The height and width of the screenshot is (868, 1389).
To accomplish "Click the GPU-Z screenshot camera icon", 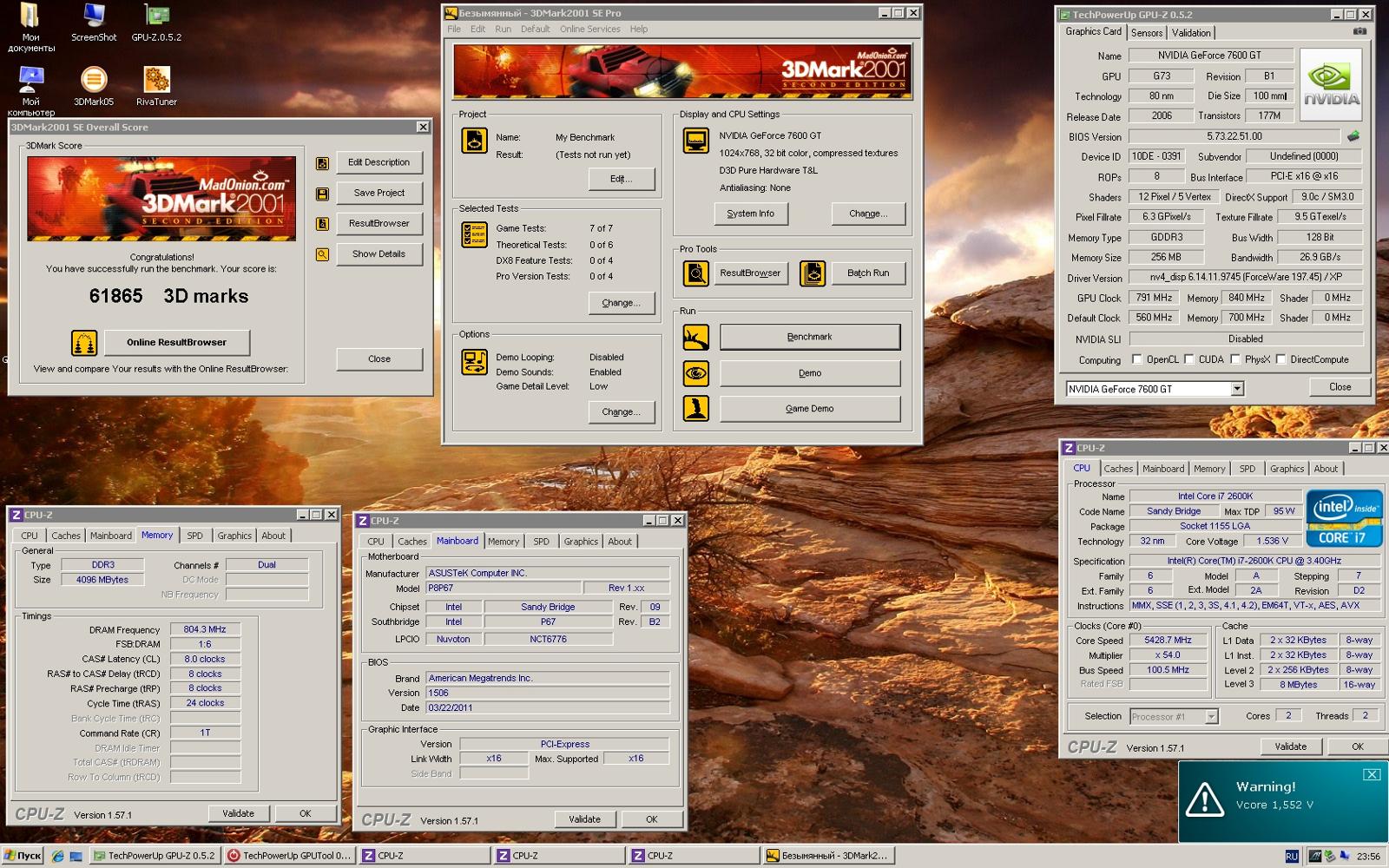I will point(1359,31).
